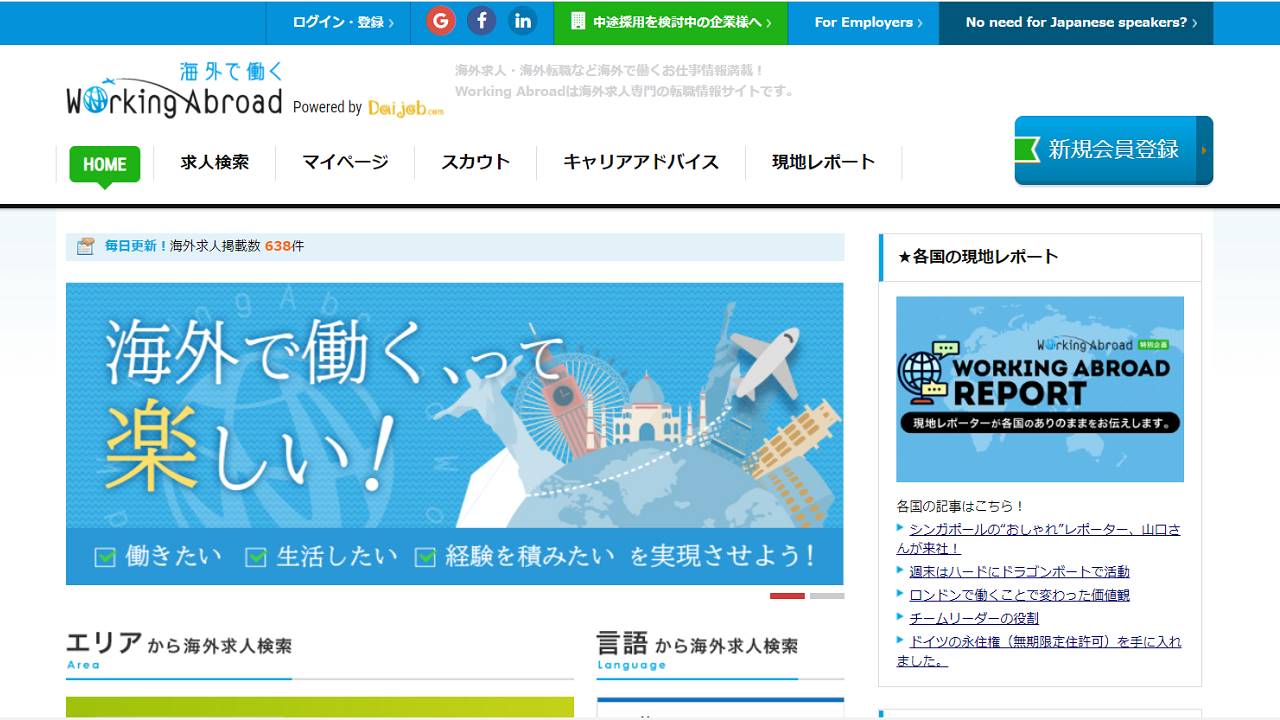Open article ロンドンで働くことで変わった価値観
The width and height of the screenshot is (1280, 720).
point(1019,595)
